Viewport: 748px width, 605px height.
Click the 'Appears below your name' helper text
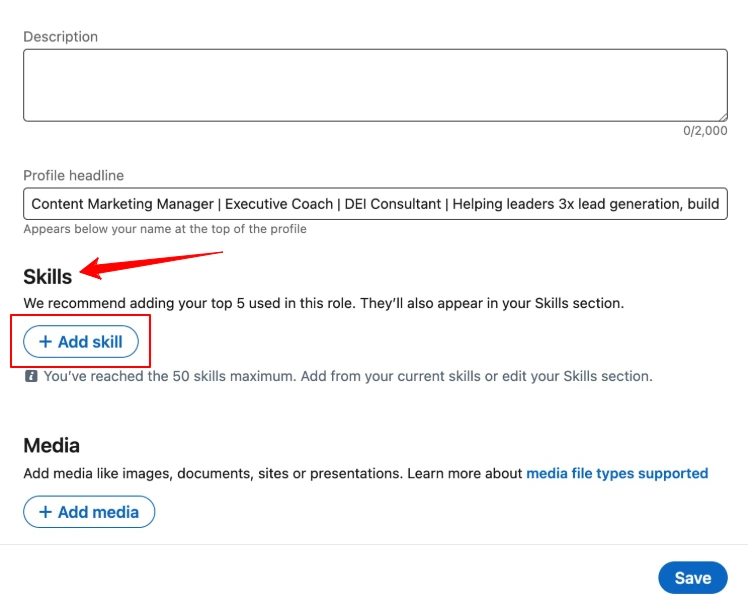pyautogui.click(x=165, y=229)
